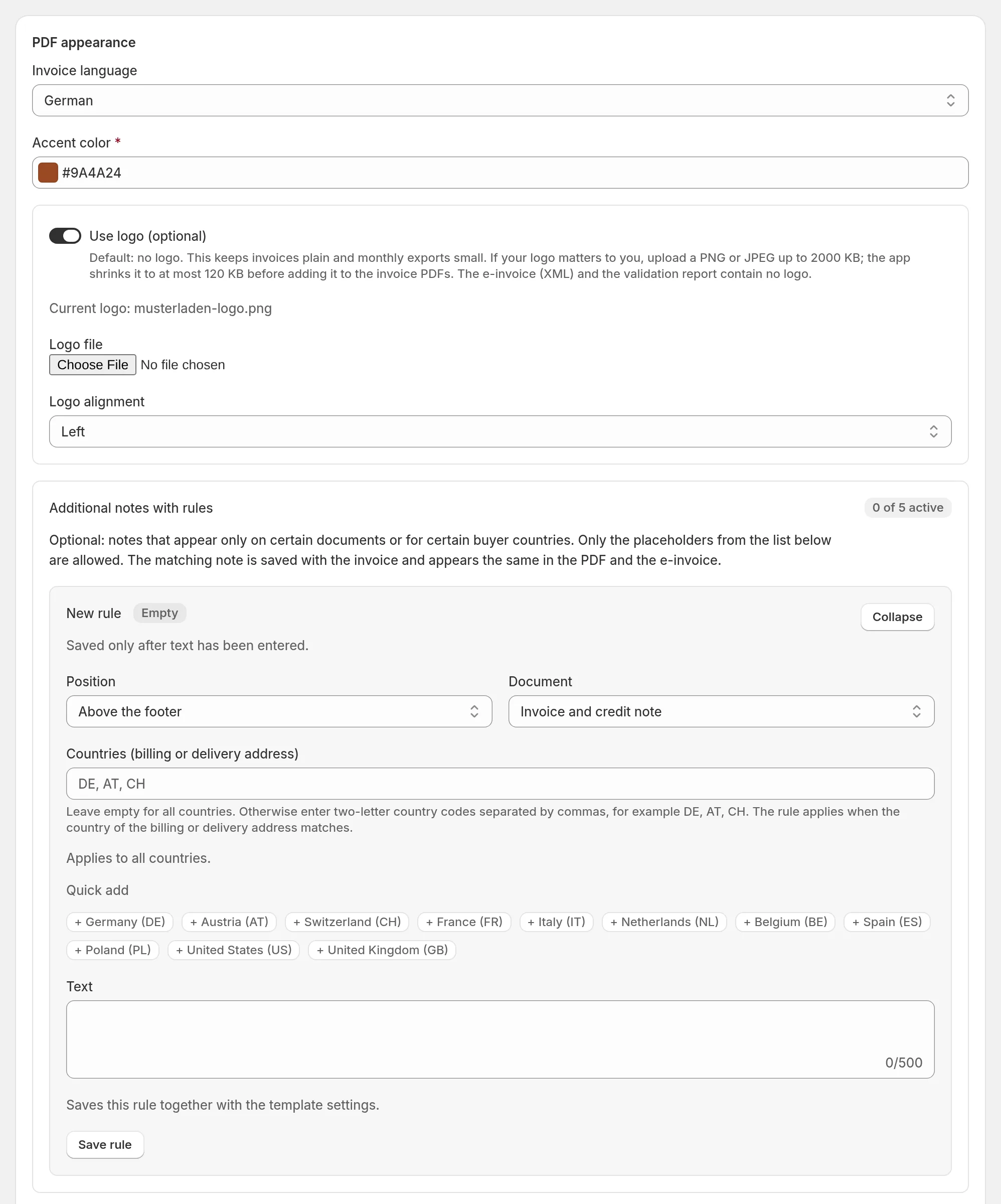Quick add France (FR)

pos(464,922)
